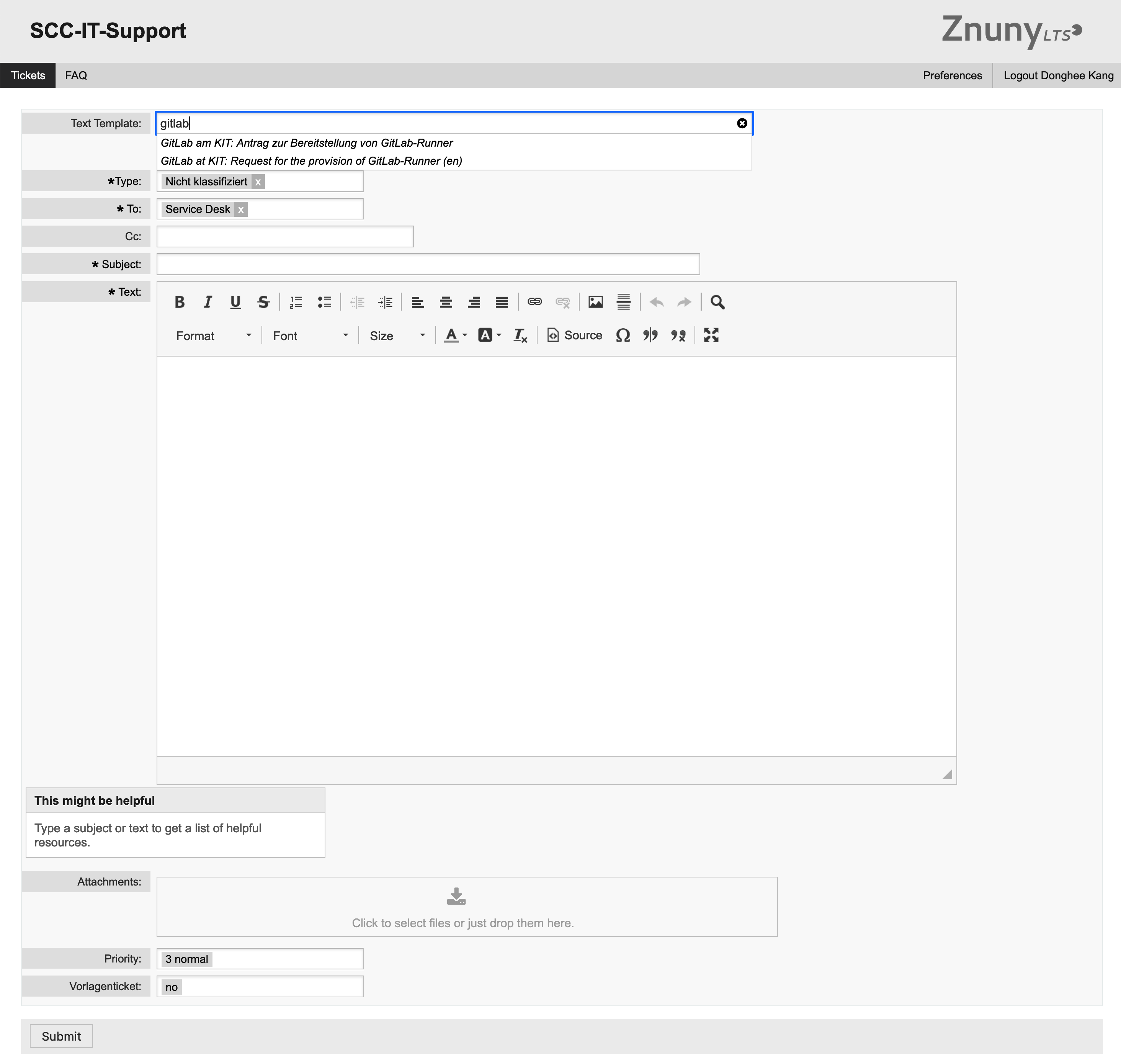This screenshot has width=1121, height=1064.
Task: Insert a numbered list
Action: pyautogui.click(x=296, y=302)
